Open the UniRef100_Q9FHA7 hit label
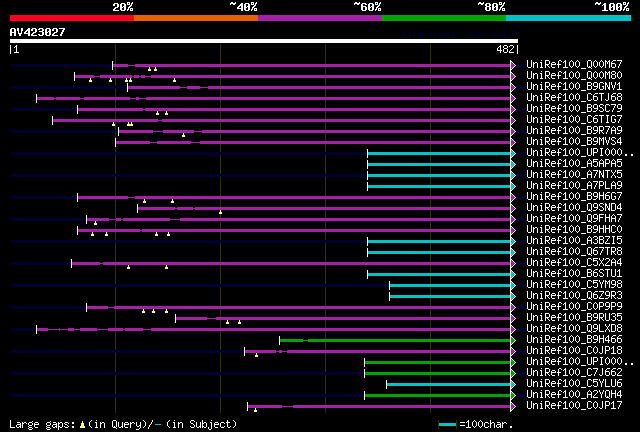 574,219
